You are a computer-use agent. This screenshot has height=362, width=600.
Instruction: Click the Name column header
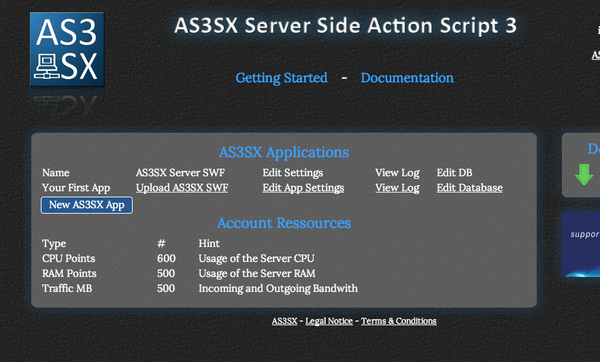pyautogui.click(x=56, y=173)
